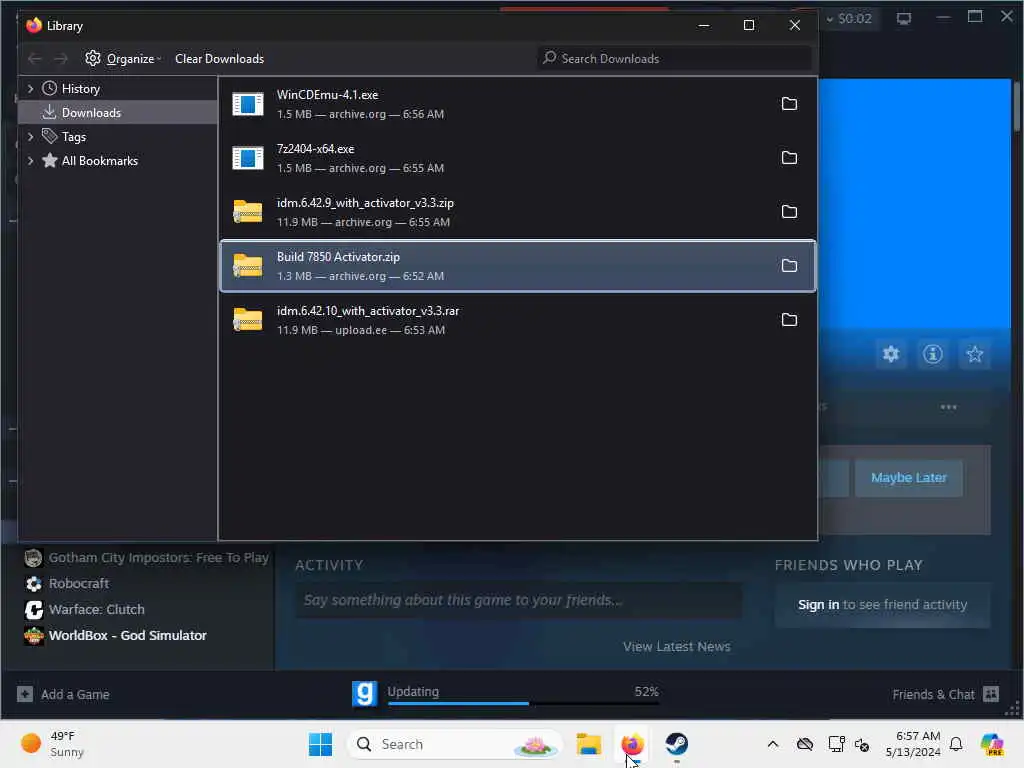Select Build 7850 Activator.zip download entry
The image size is (1024, 768).
[x=518, y=266]
